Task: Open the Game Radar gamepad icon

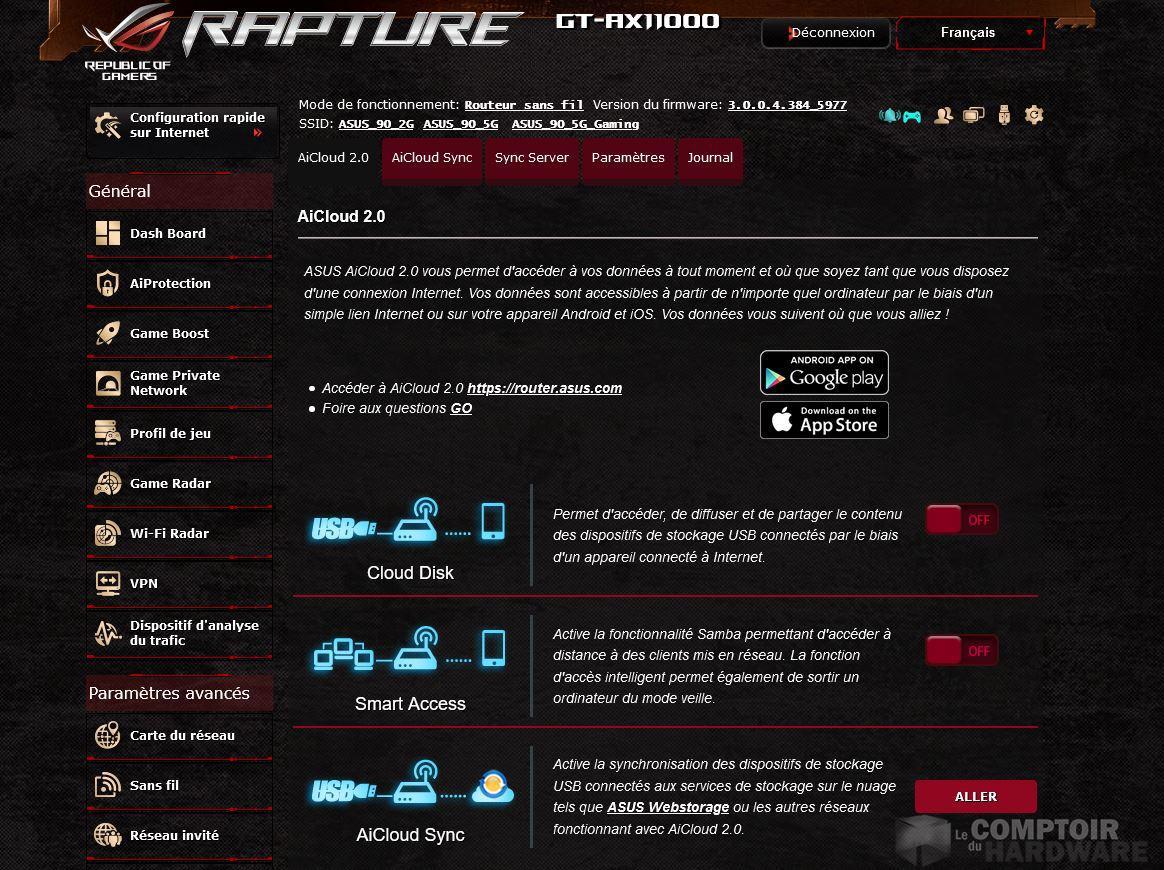Action: [x=108, y=483]
